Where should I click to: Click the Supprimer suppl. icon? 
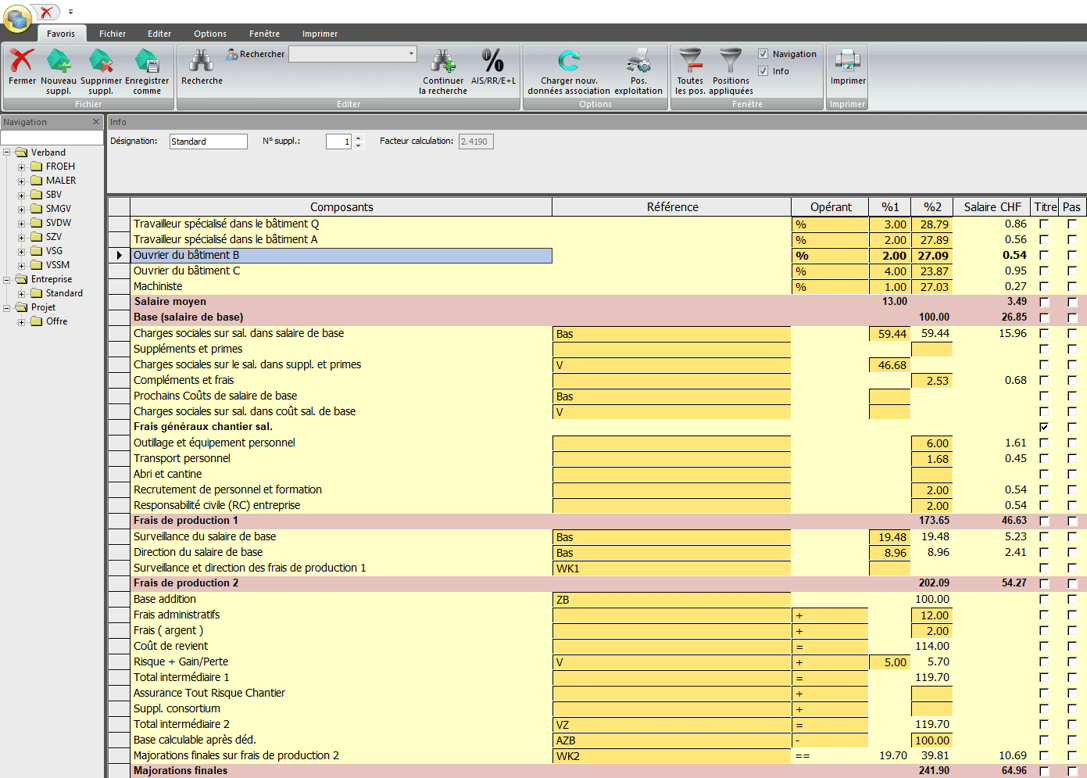pyautogui.click(x=101, y=61)
